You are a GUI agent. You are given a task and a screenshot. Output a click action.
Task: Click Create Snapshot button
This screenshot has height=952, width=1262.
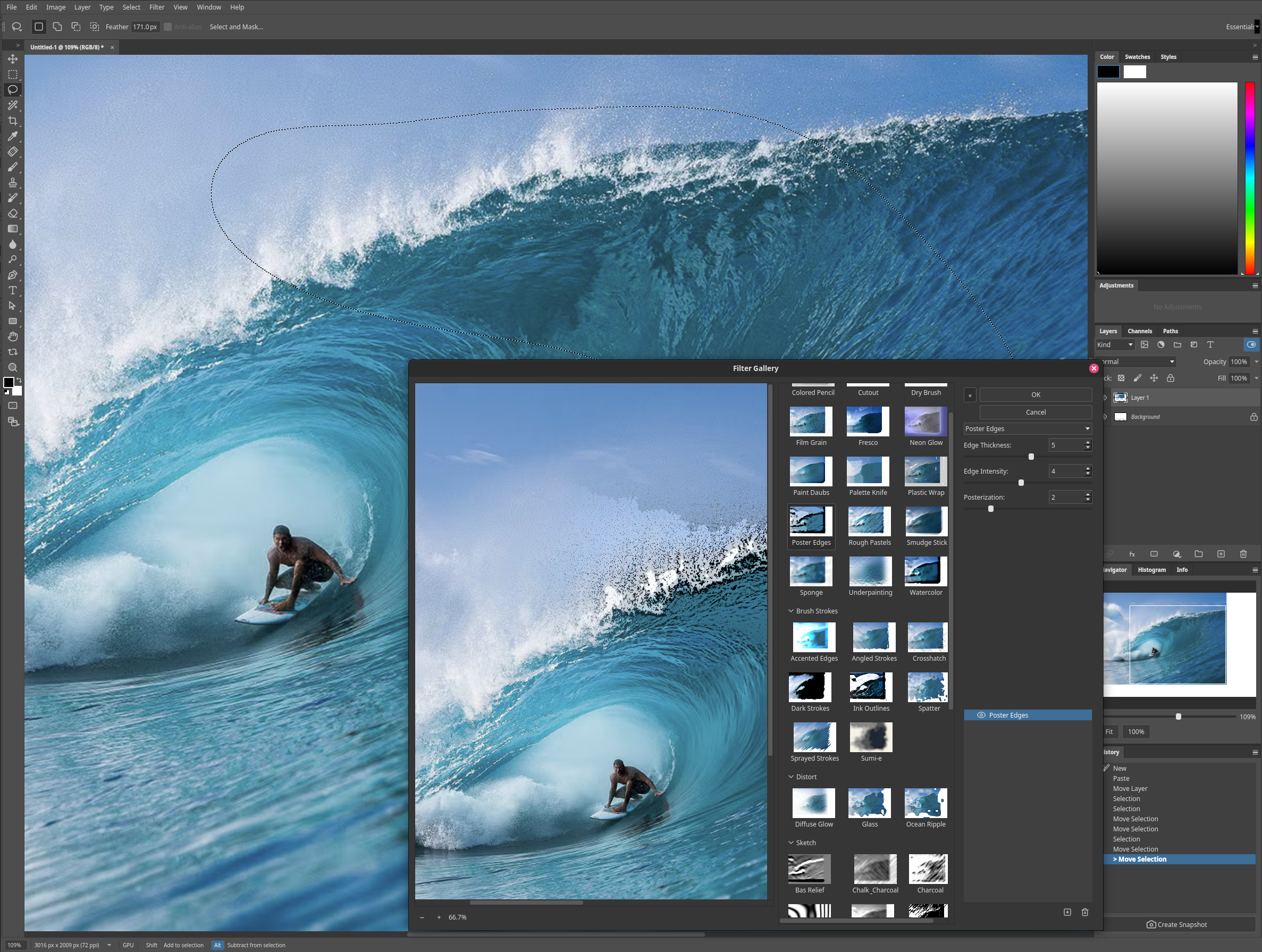(x=1176, y=924)
